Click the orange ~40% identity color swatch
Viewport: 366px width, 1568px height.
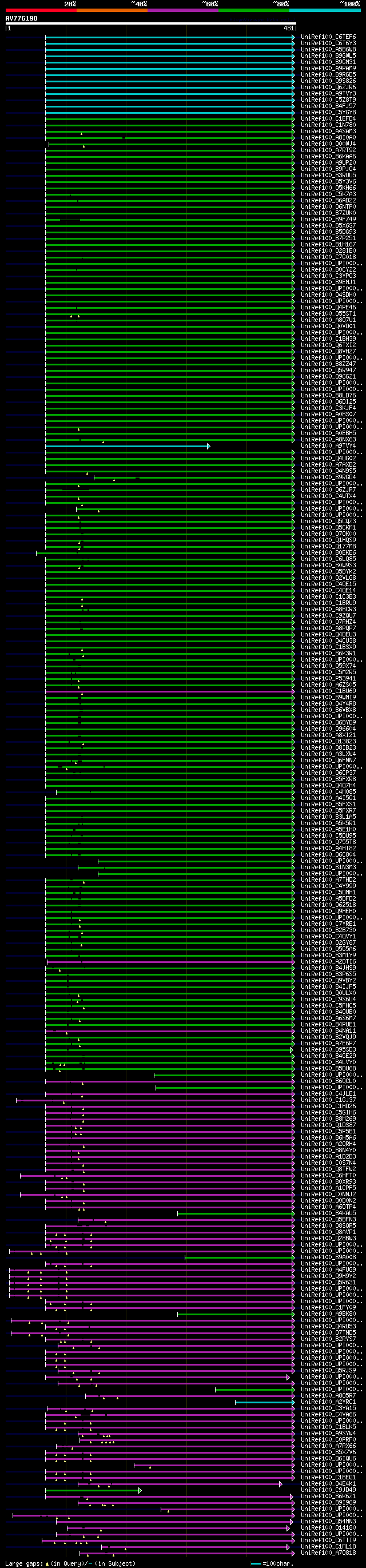tap(112, 10)
